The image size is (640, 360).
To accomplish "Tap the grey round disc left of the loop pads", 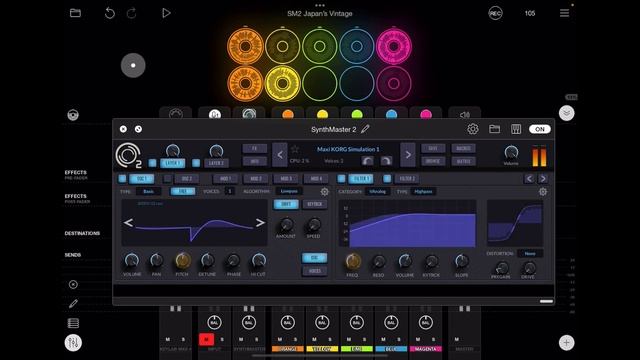I will tap(133, 65).
